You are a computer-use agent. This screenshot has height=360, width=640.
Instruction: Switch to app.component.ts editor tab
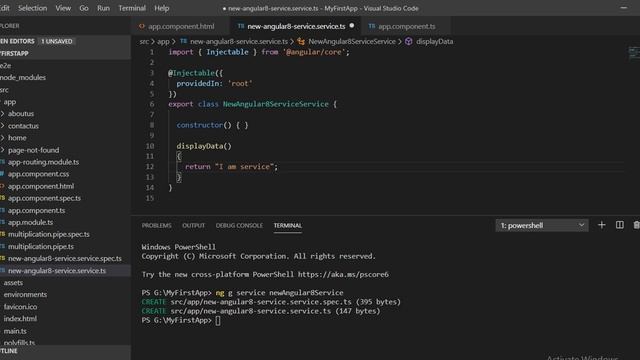[407, 26]
